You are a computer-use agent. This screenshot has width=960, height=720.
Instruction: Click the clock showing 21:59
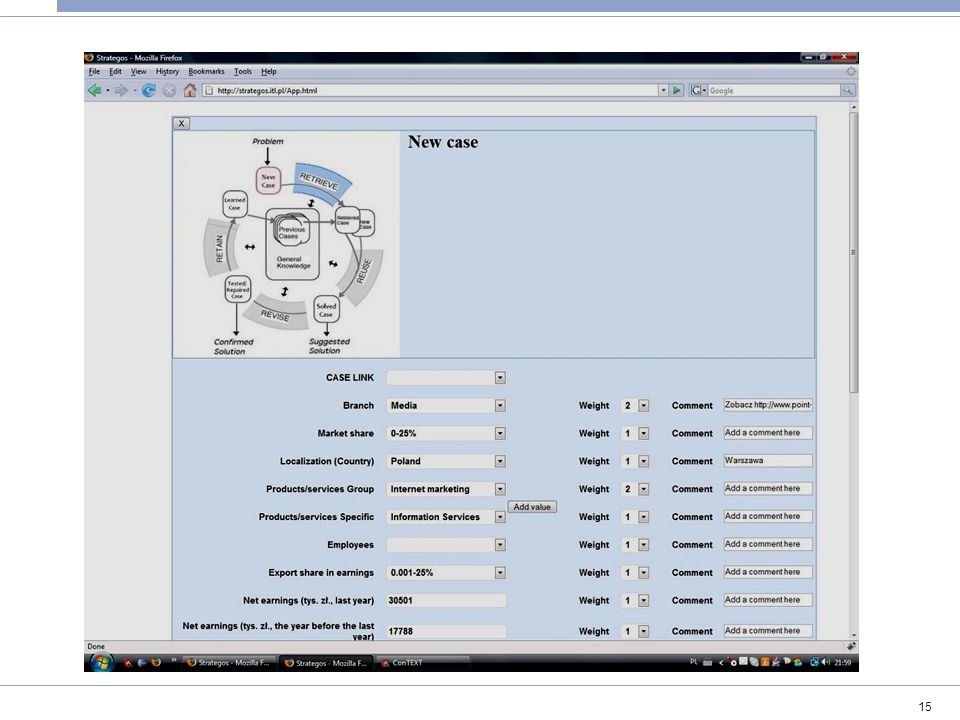coord(842,662)
